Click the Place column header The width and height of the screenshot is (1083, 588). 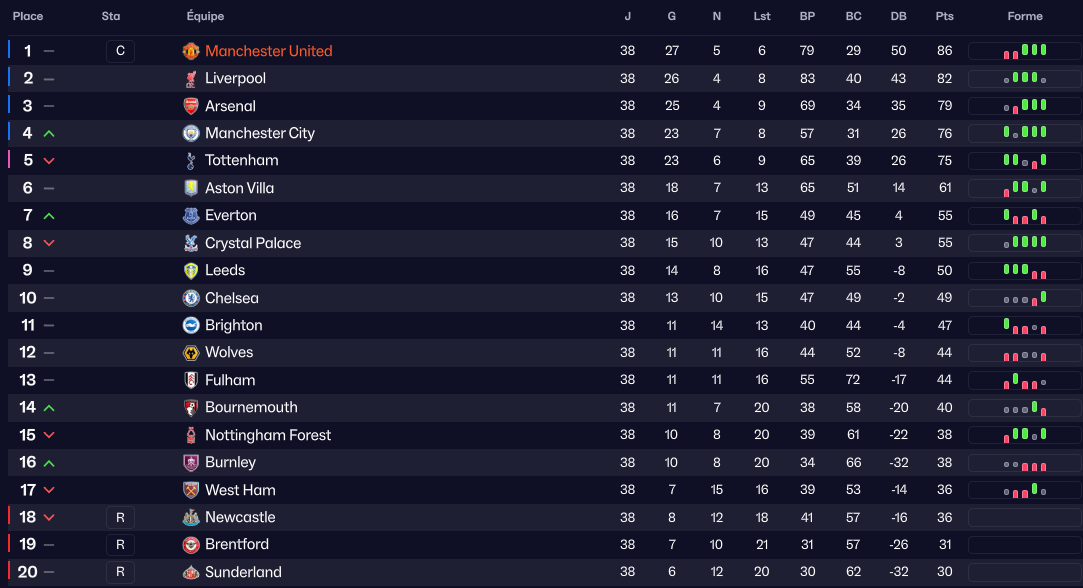[28, 17]
